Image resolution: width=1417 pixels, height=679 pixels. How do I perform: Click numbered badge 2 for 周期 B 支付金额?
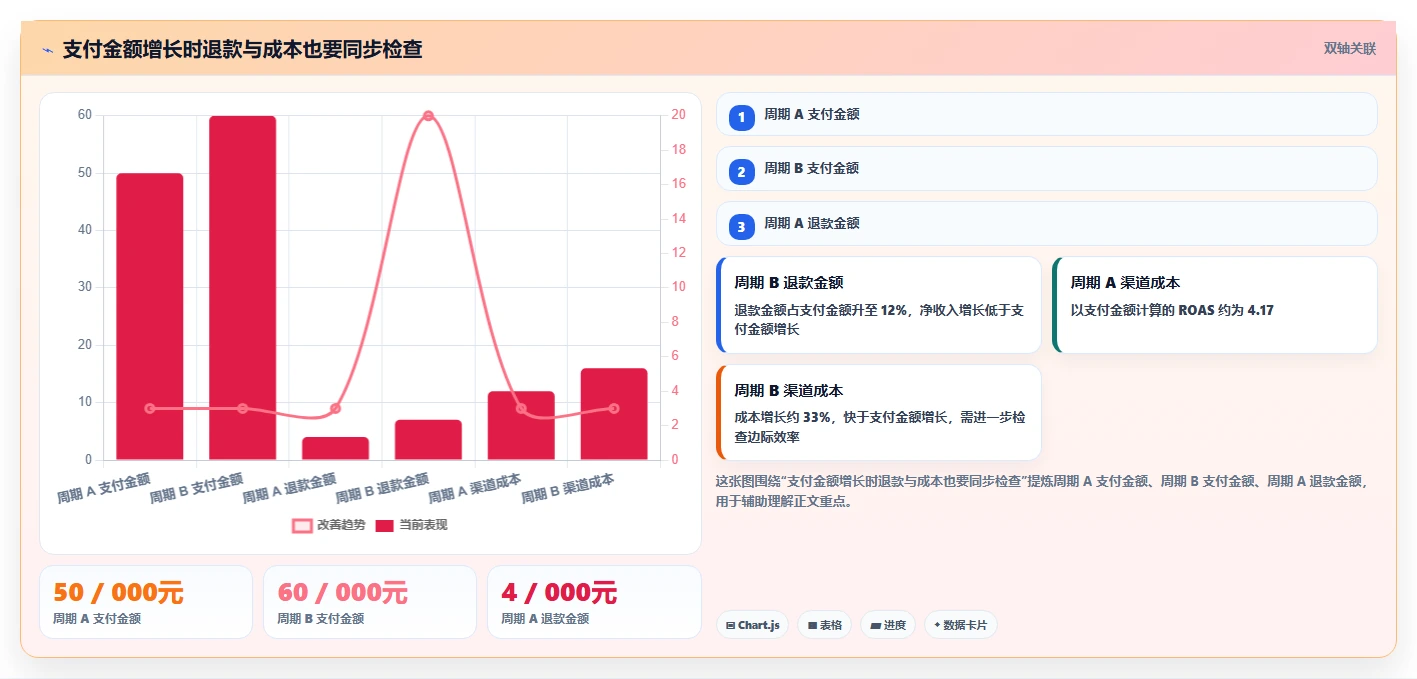742,172
